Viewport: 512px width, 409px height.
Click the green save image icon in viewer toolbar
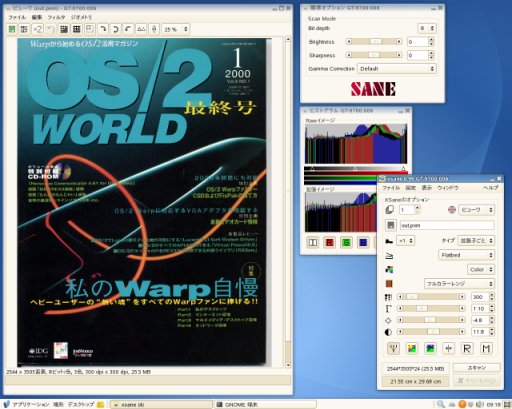(x=12, y=29)
